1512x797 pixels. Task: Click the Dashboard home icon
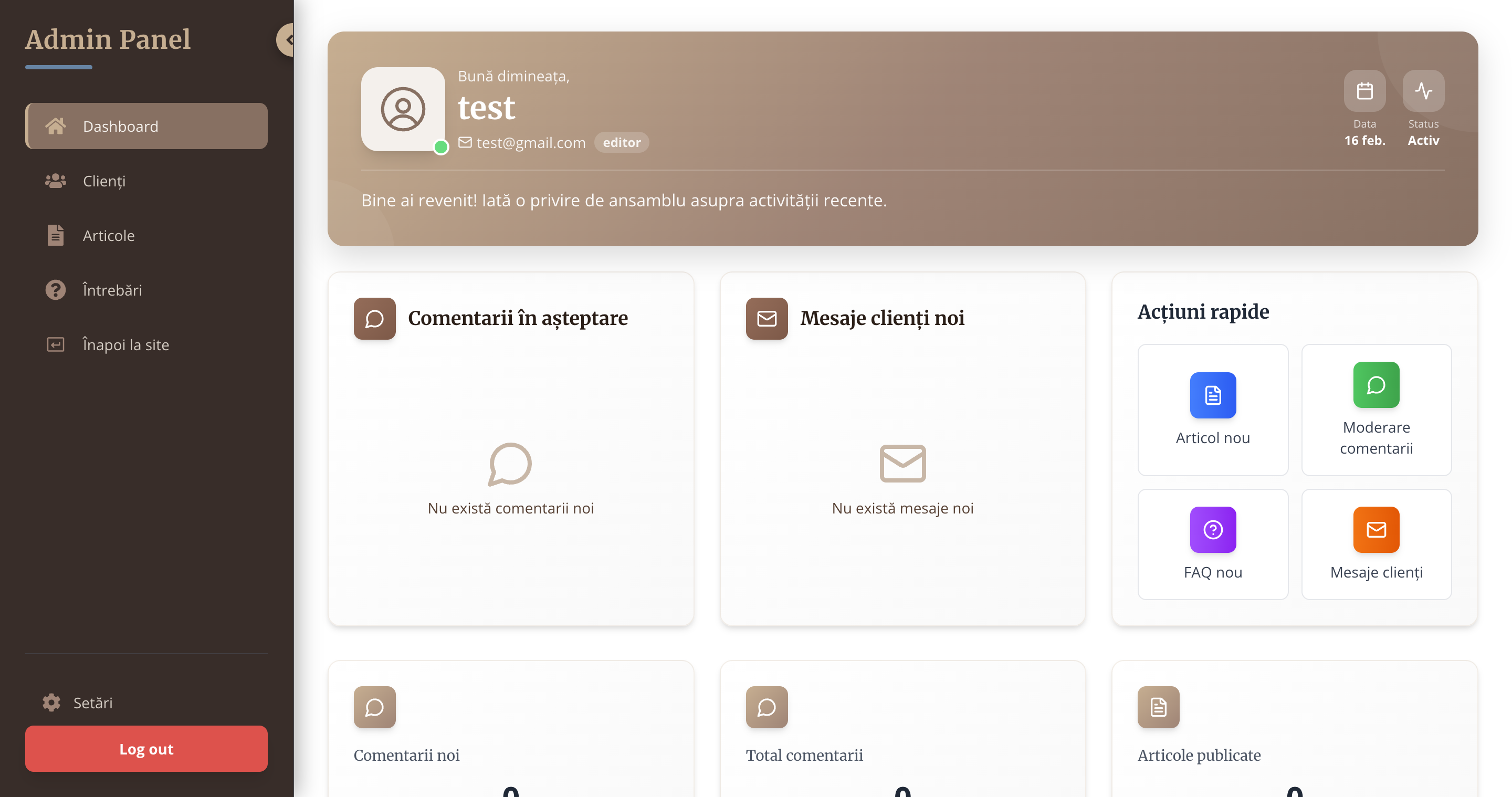coord(56,126)
